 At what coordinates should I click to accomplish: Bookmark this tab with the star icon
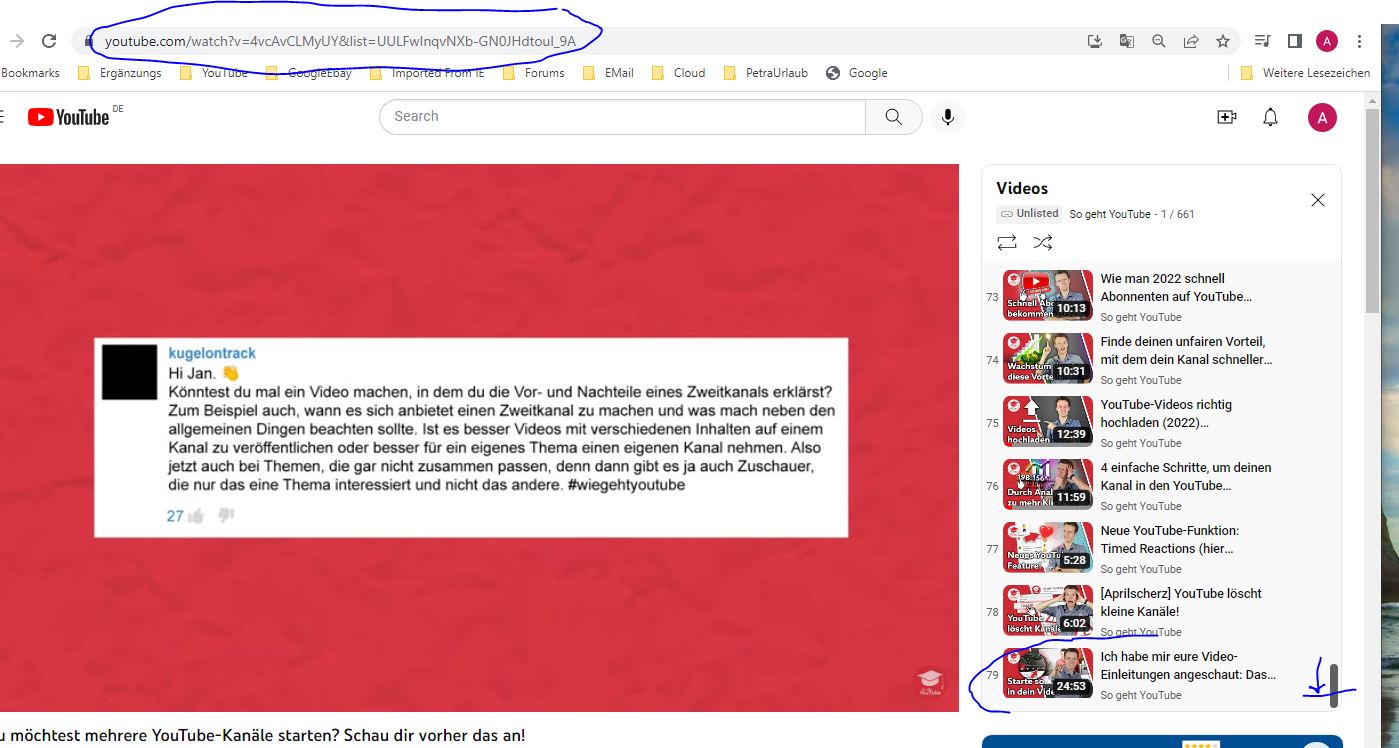pyautogui.click(x=1223, y=41)
